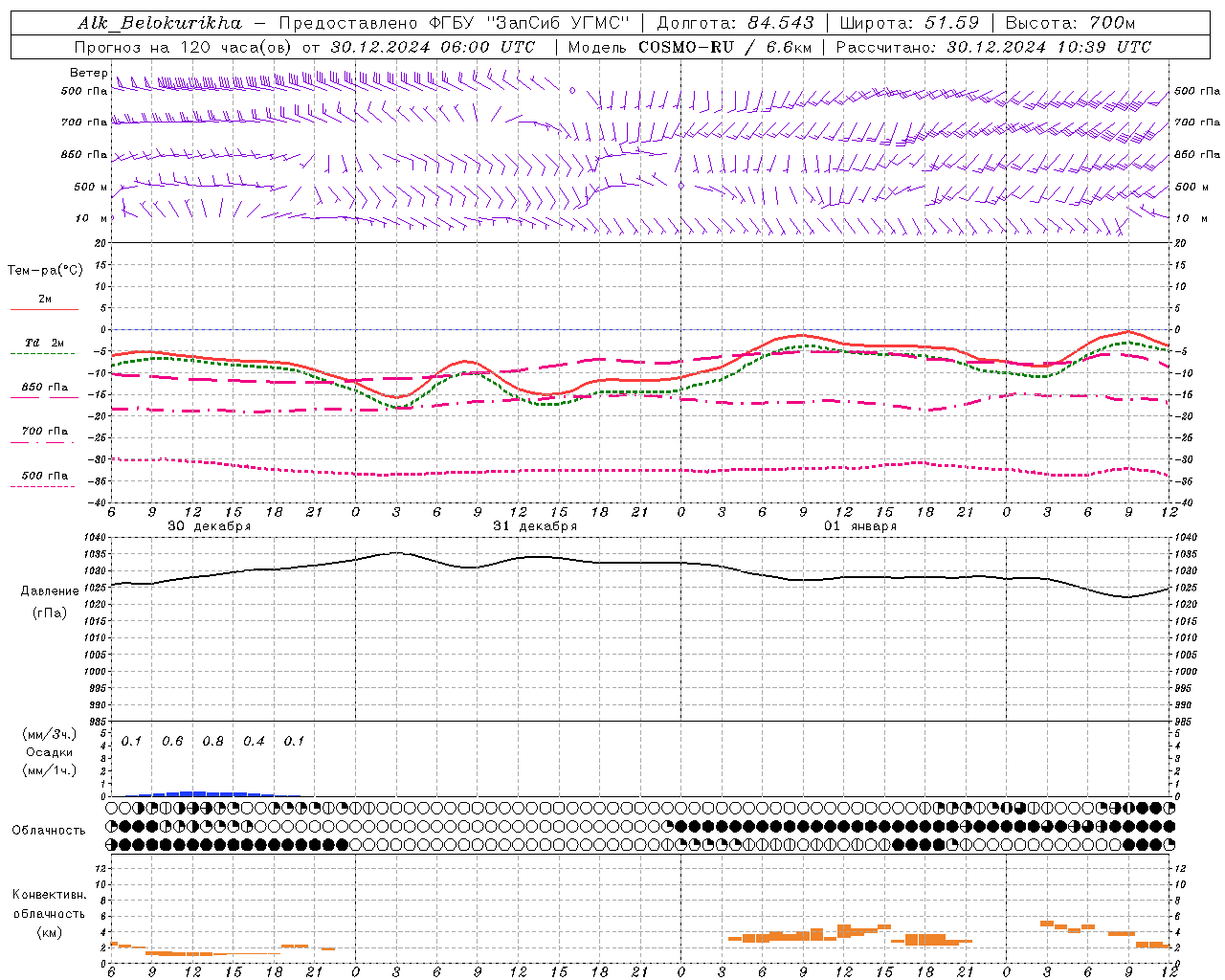Click the "Рассчитано: 30.12.2024 10:39 UTC" timestamp

coord(993,47)
